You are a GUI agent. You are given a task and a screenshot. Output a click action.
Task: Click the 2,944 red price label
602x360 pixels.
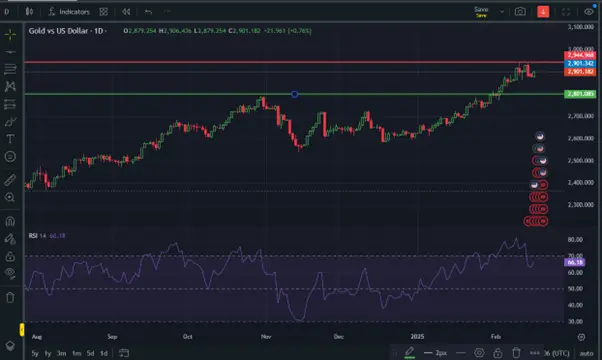[580, 55]
